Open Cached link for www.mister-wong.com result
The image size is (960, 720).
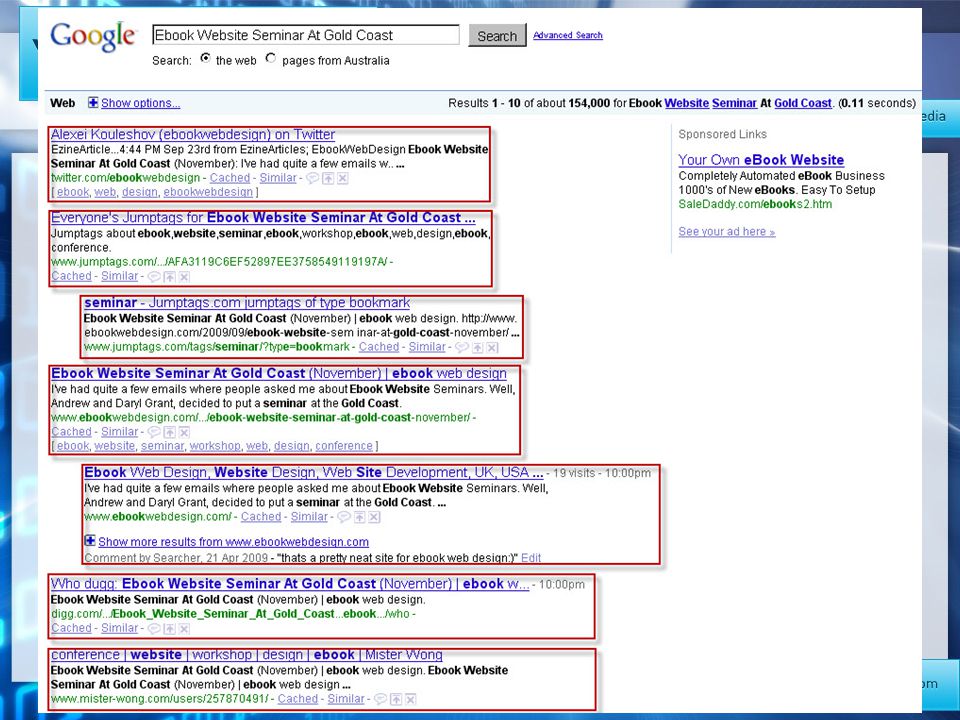298,699
